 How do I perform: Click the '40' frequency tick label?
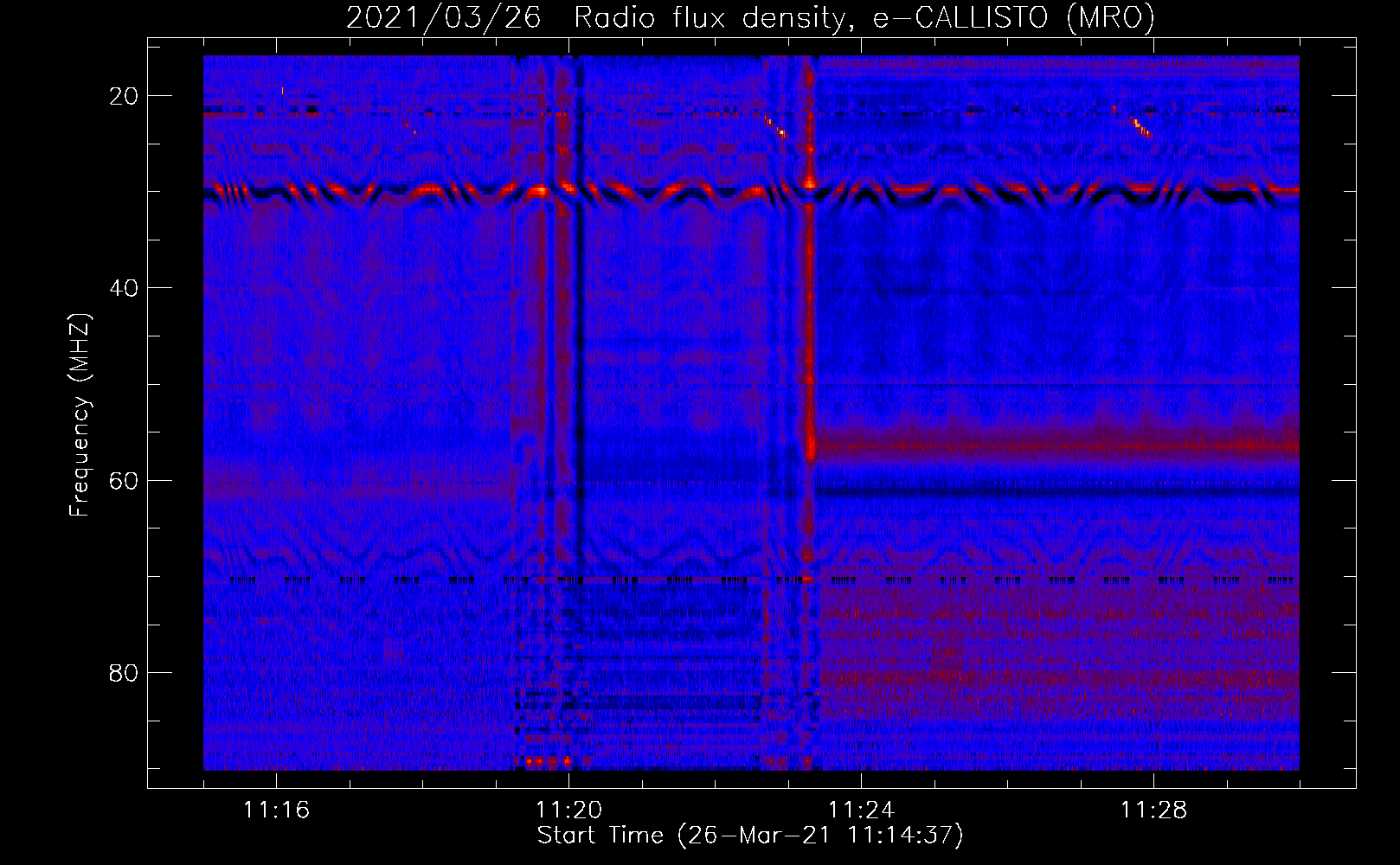(124, 288)
